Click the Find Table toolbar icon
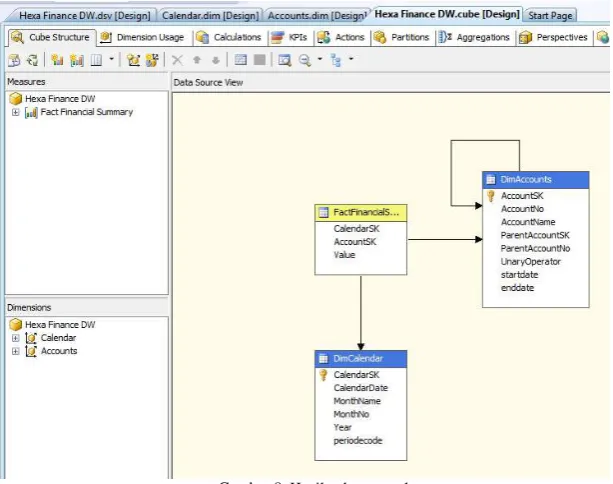 pos(285,60)
